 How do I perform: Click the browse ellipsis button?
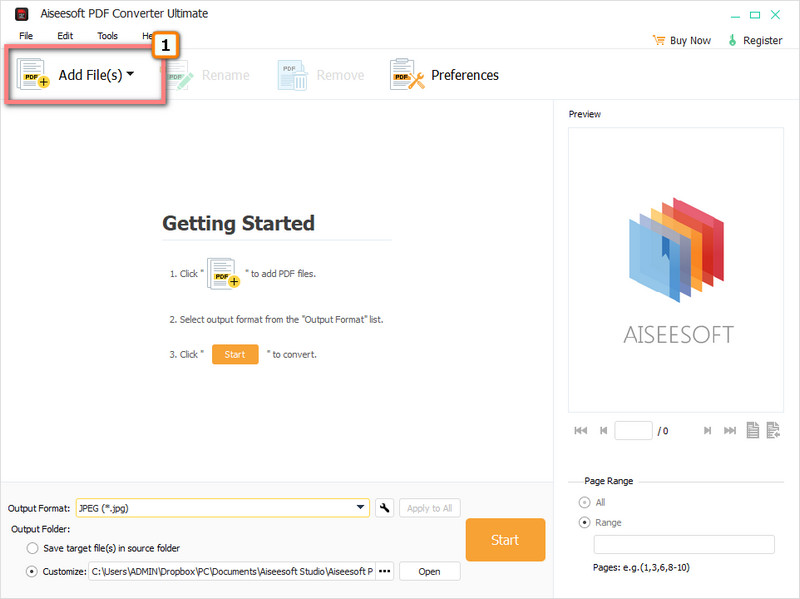[x=385, y=571]
